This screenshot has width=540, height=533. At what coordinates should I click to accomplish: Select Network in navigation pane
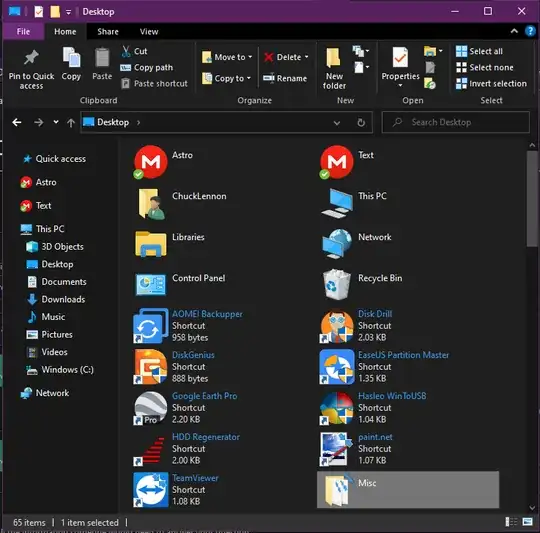[x=45, y=393]
